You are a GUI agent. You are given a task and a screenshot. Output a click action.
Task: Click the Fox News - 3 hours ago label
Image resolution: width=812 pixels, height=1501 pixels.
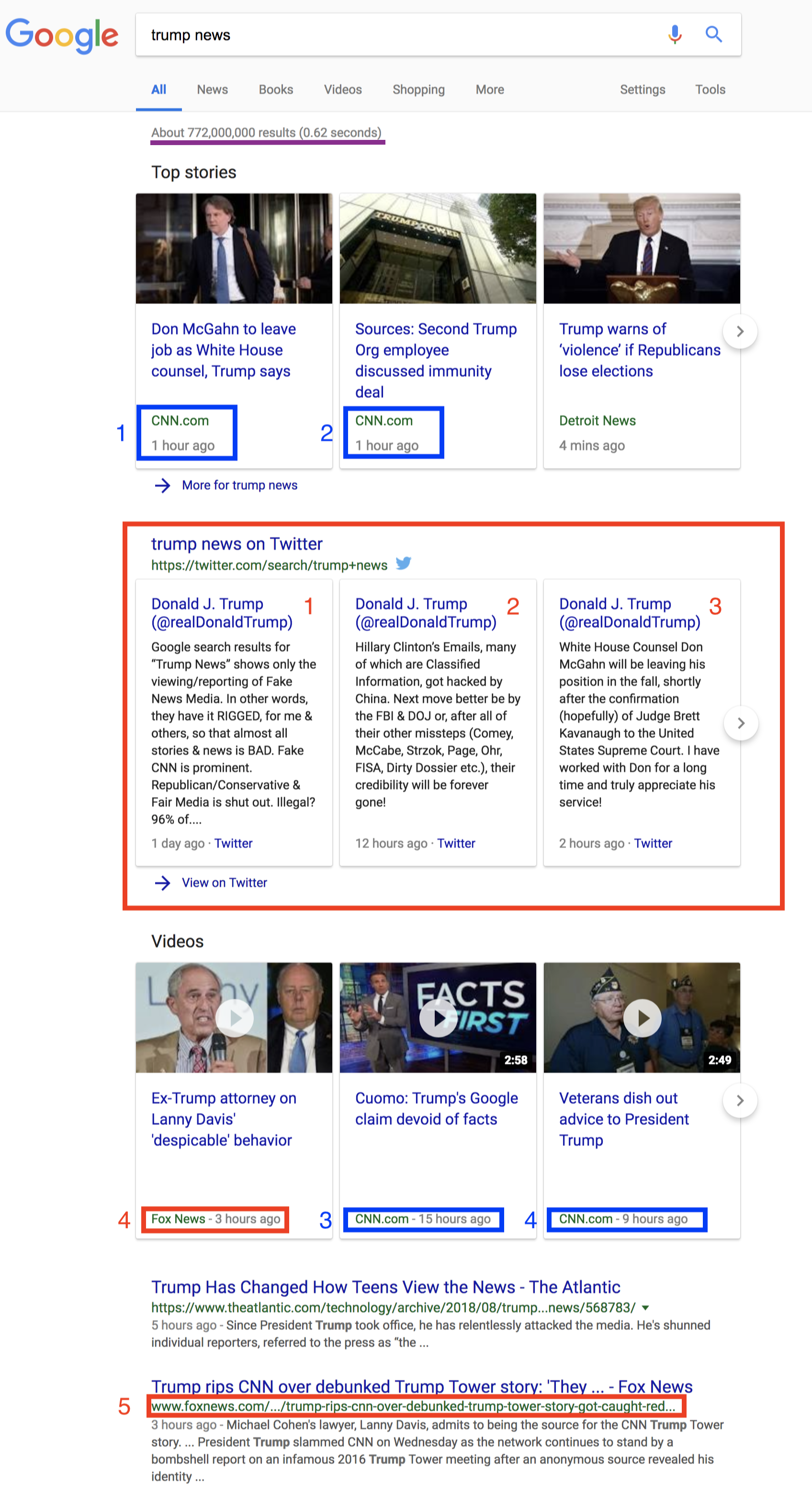[x=215, y=1219]
